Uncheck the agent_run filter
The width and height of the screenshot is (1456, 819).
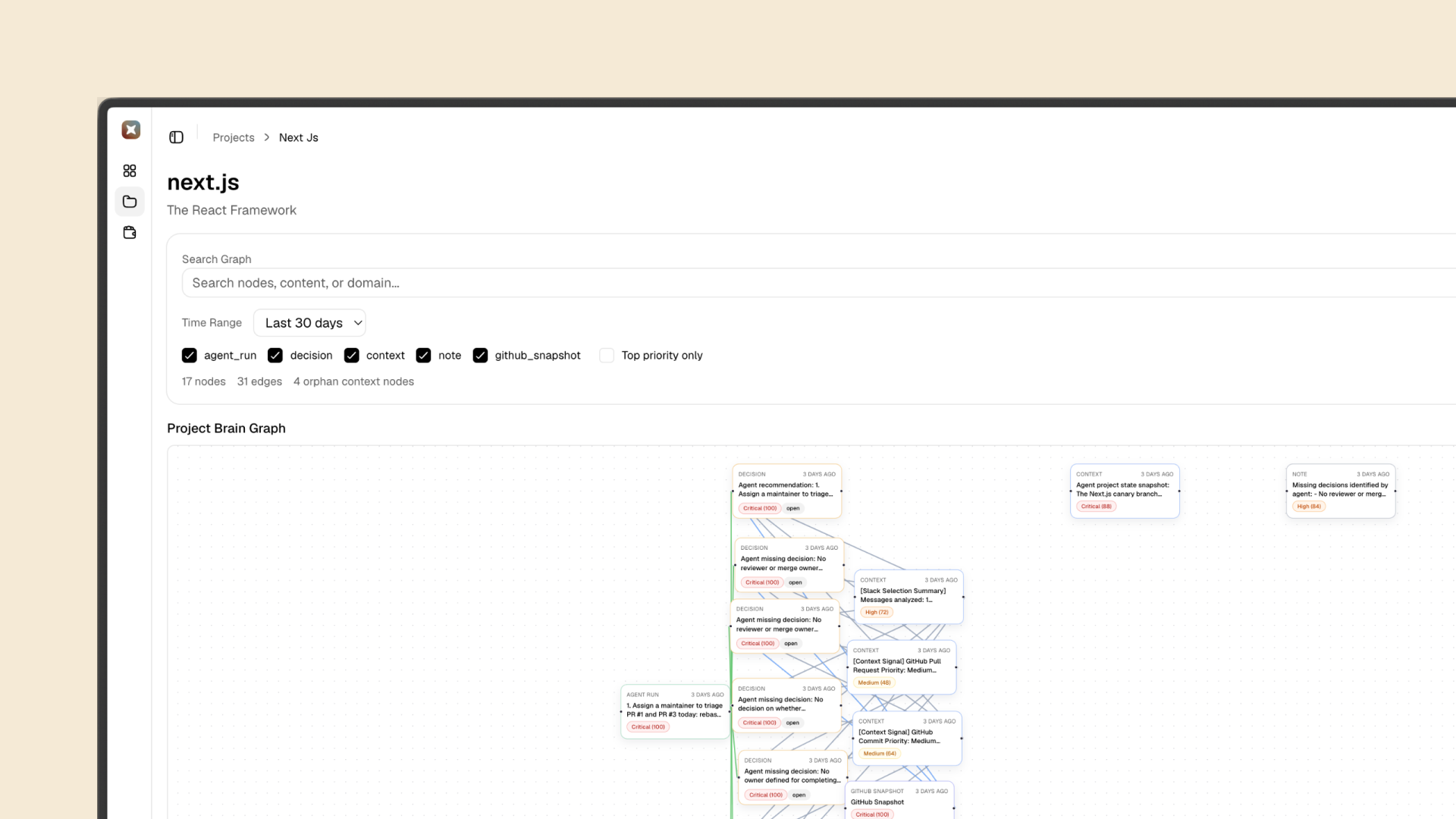pyautogui.click(x=189, y=355)
